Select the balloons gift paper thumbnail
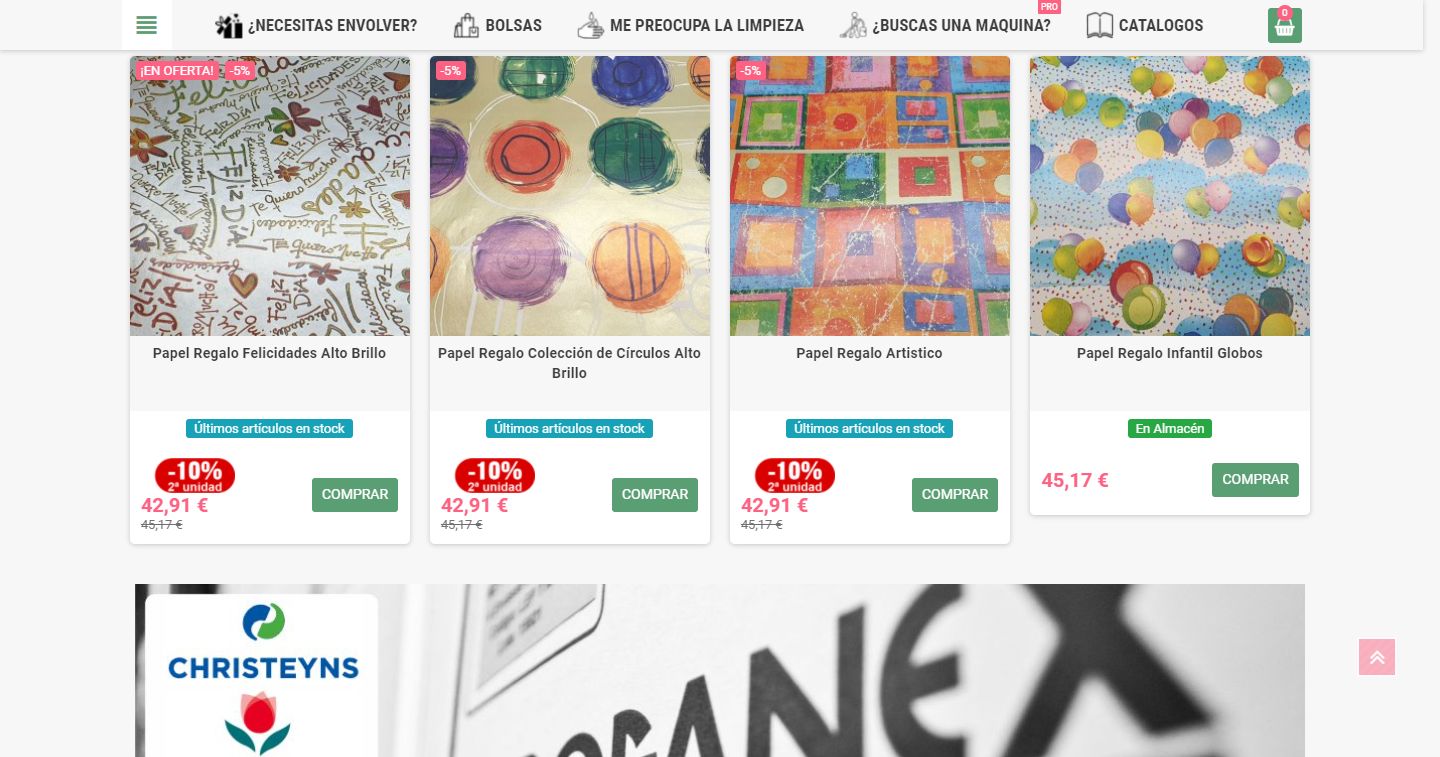Viewport: 1440px width, 757px height. click(x=1170, y=196)
